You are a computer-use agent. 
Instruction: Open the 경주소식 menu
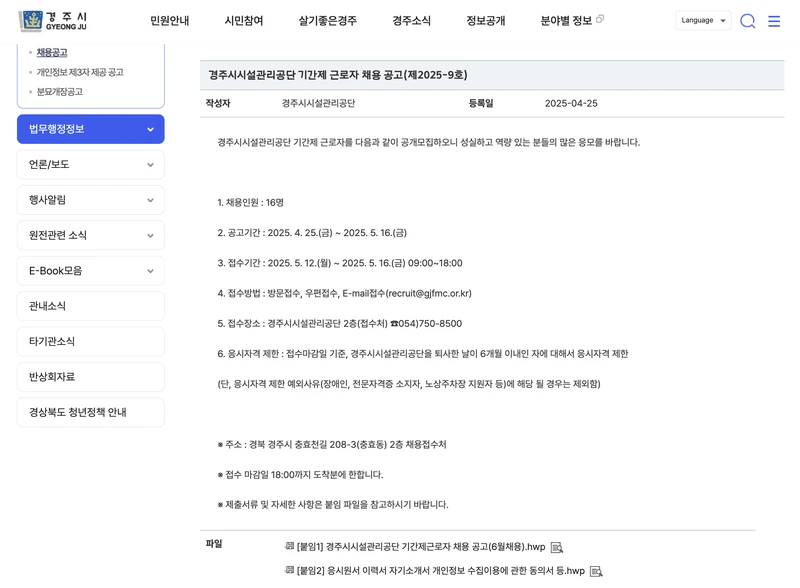pyautogui.click(x=413, y=19)
